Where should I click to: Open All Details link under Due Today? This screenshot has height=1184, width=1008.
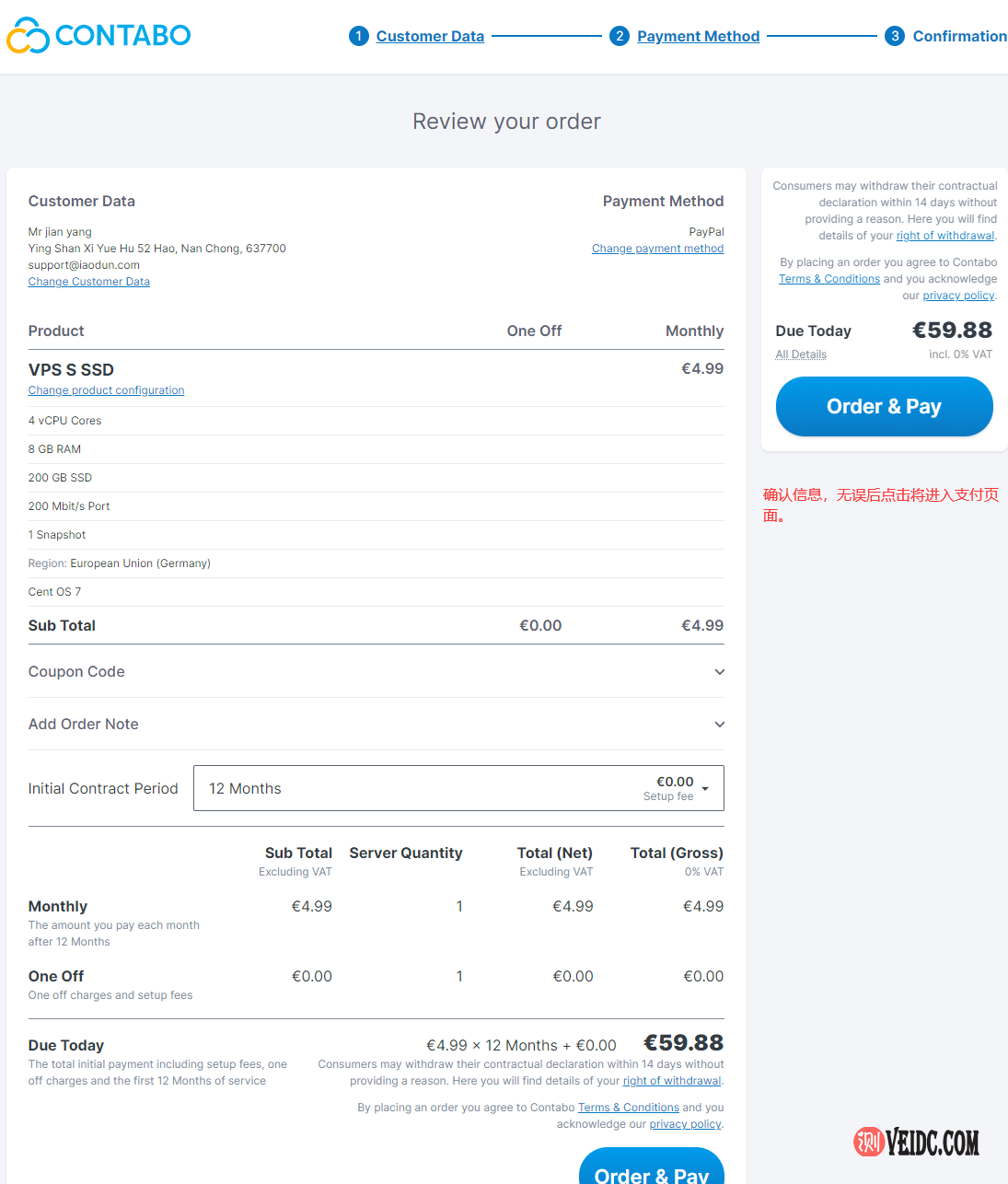(x=801, y=354)
